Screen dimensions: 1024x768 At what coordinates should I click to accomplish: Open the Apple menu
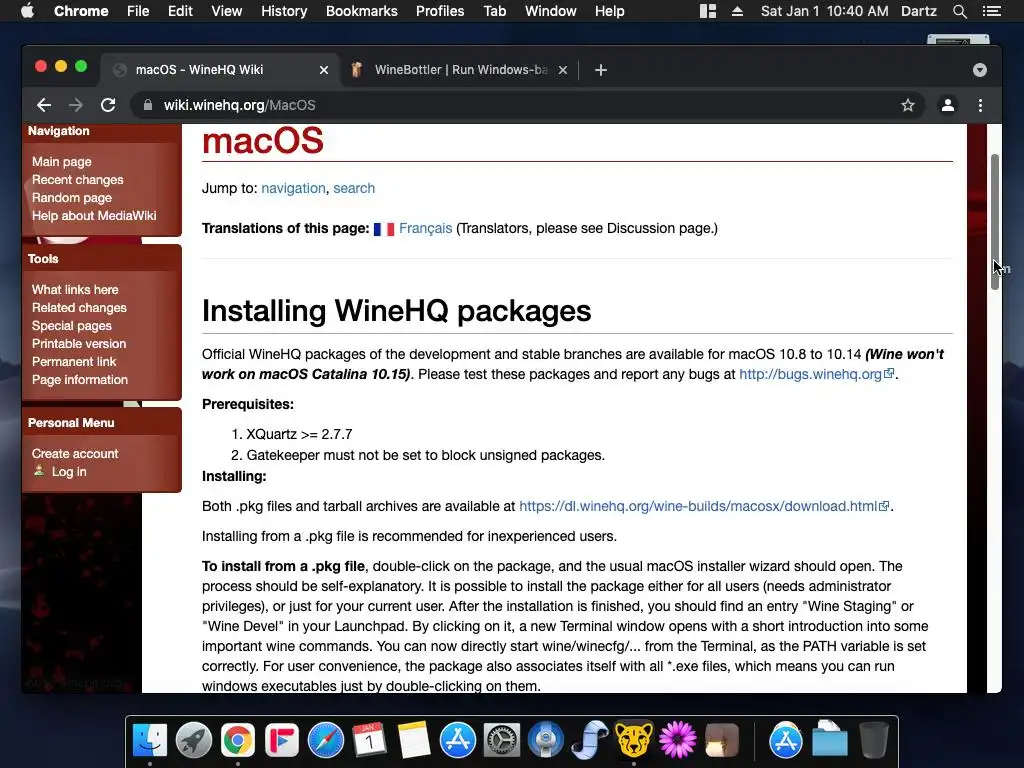click(x=27, y=11)
